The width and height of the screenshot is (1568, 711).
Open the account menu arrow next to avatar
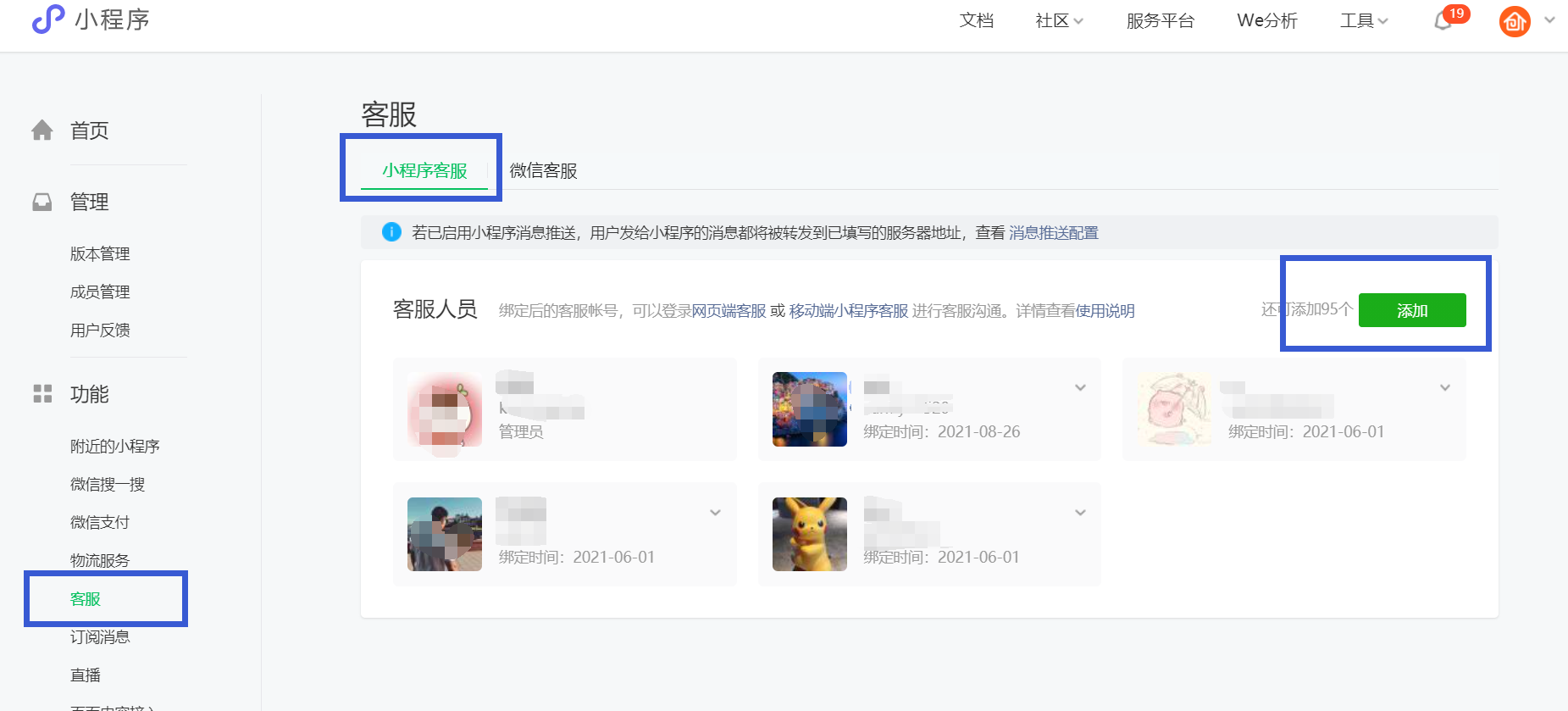coord(1549,20)
